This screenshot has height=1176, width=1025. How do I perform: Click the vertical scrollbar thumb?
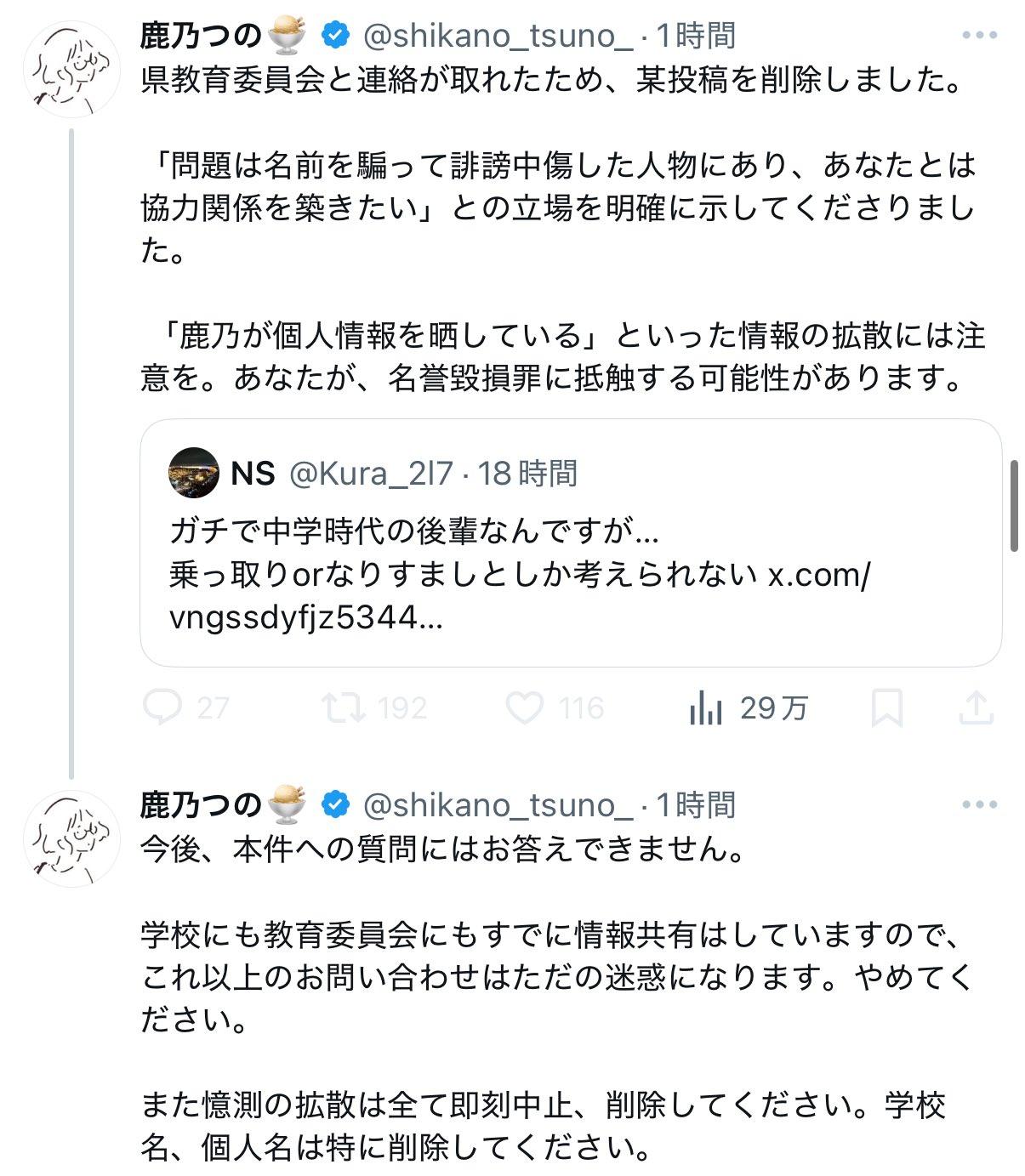(1014, 506)
